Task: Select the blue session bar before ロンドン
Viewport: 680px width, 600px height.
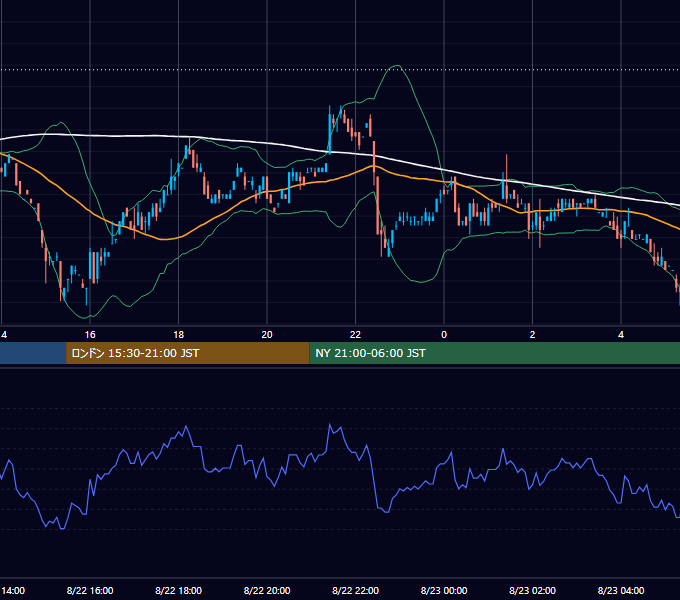Action: point(33,353)
